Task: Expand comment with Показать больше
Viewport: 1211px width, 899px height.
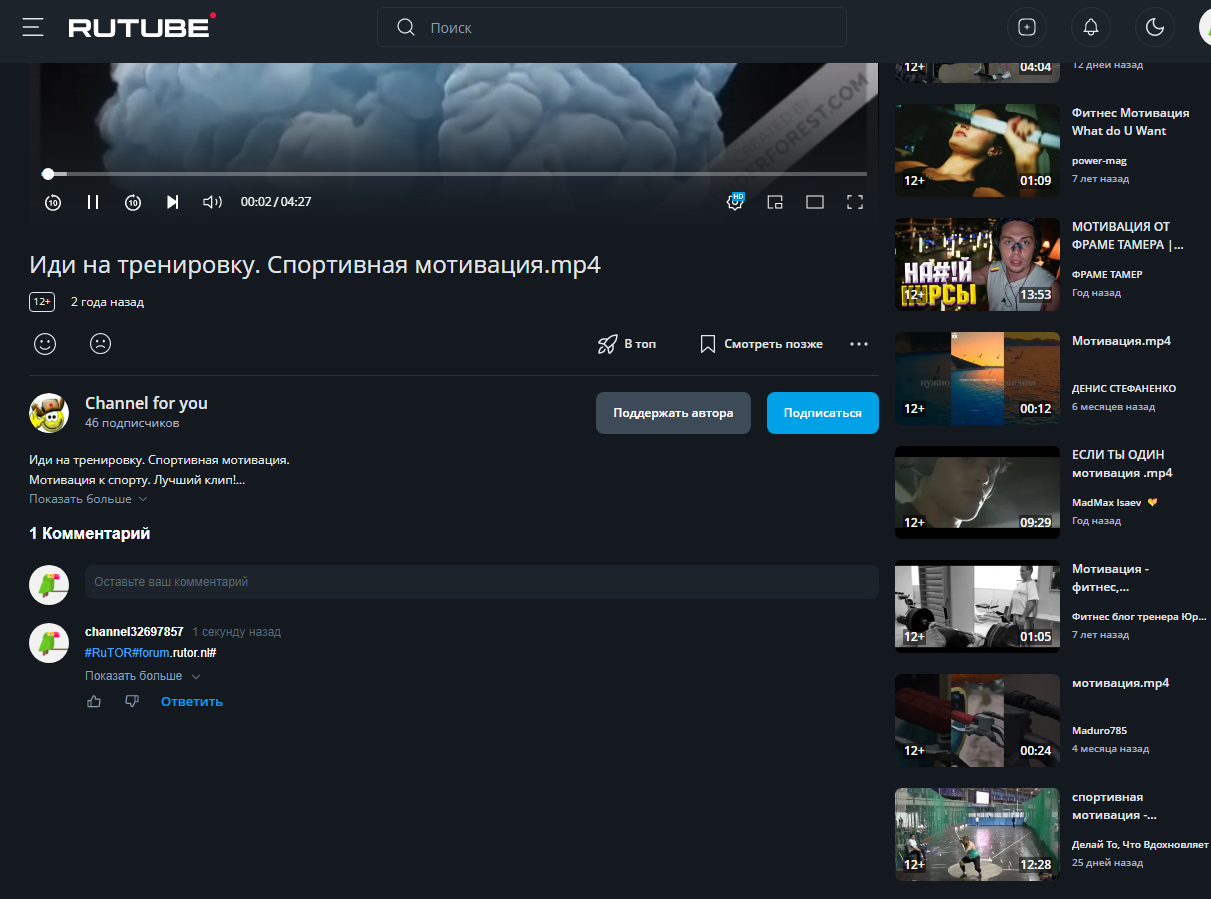Action: [143, 676]
